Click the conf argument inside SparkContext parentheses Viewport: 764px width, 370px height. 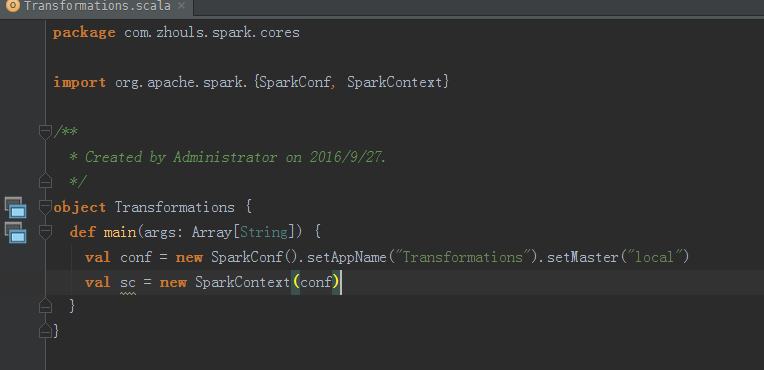[316, 282]
